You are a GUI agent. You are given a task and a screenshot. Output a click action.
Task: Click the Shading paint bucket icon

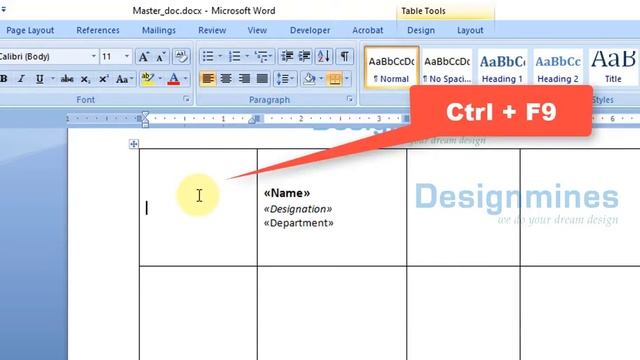click(x=309, y=78)
